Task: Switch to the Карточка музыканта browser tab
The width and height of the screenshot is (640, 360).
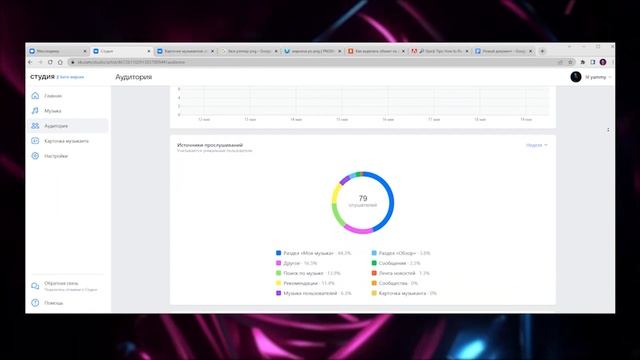Action: (184, 51)
